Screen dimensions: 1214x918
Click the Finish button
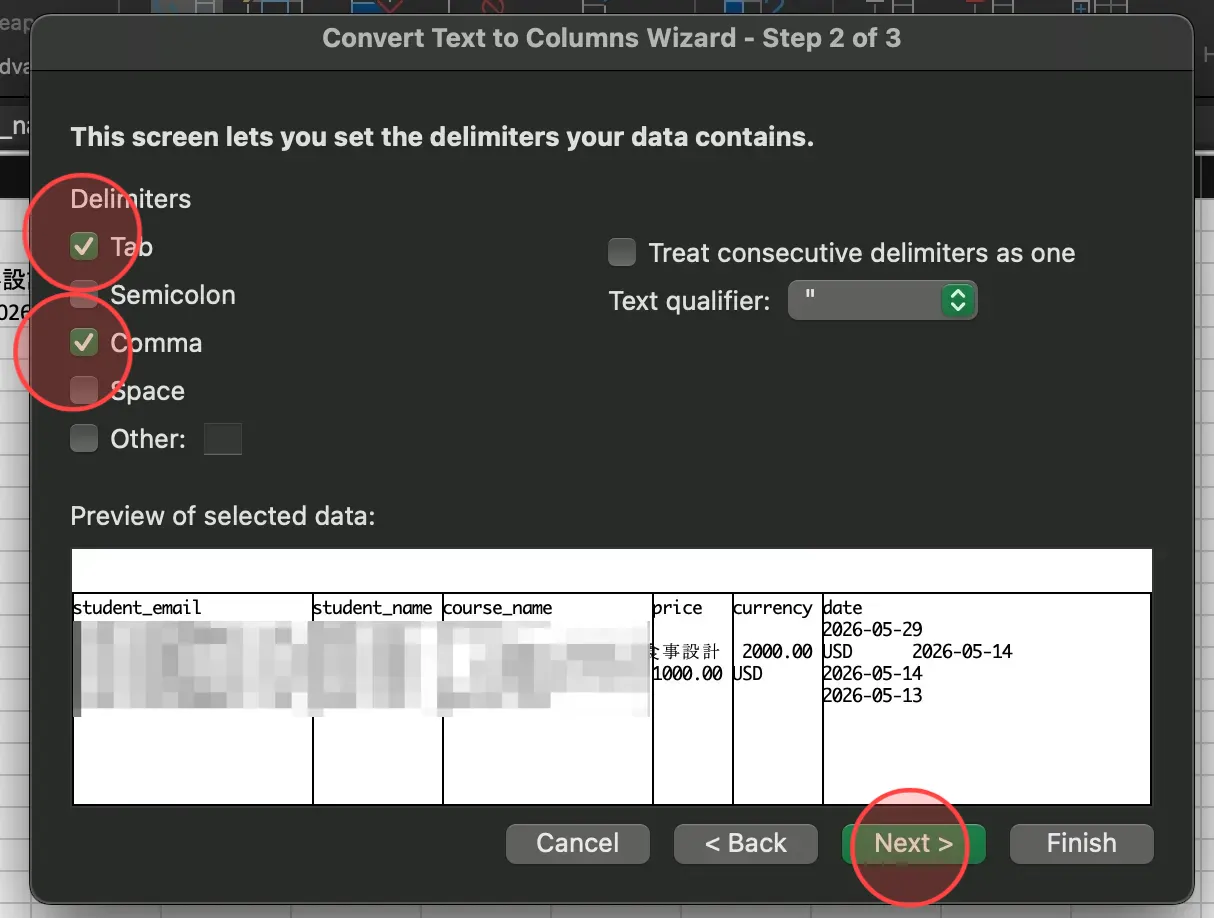click(x=1082, y=844)
